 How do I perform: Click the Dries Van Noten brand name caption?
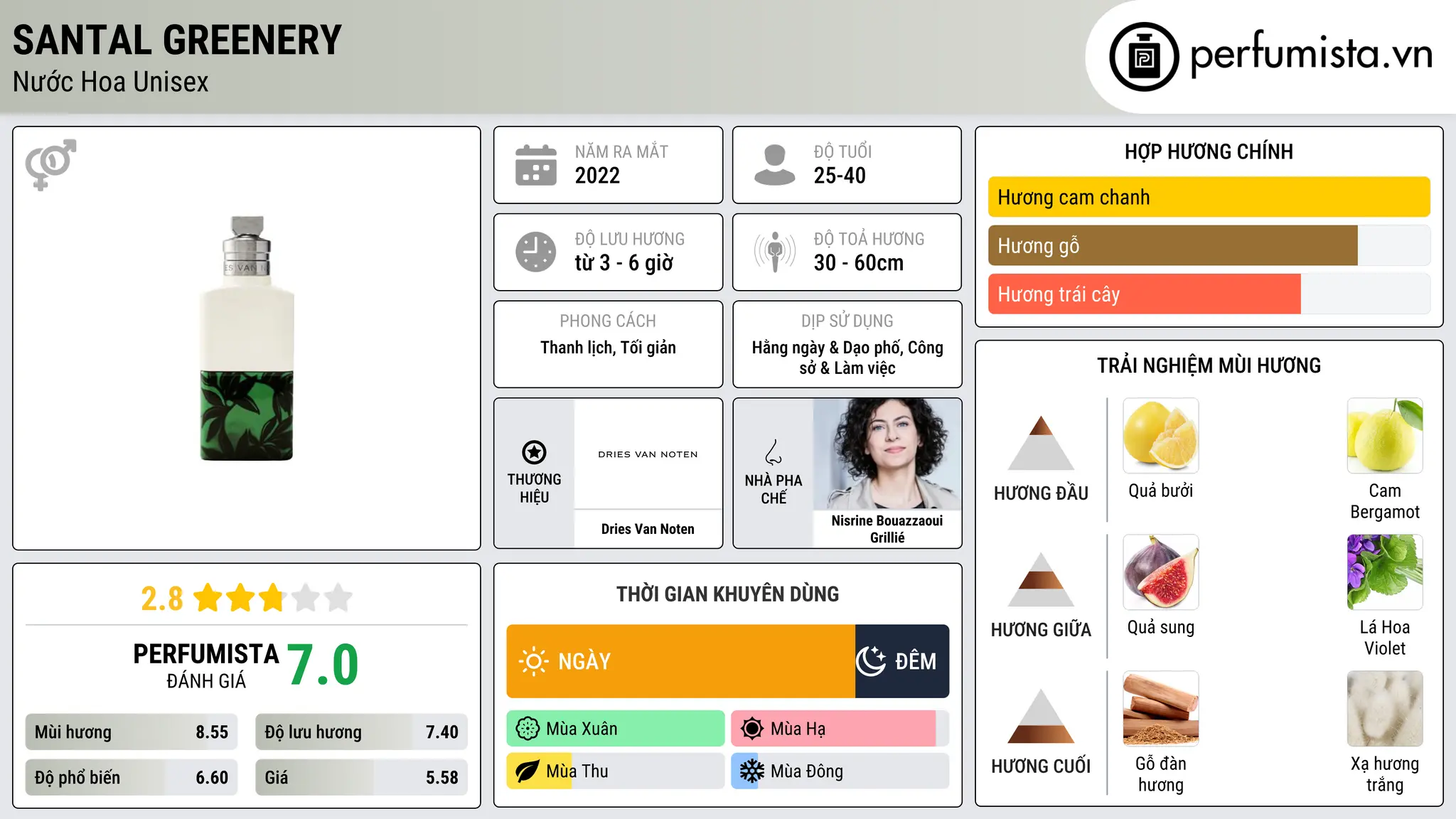point(648,529)
